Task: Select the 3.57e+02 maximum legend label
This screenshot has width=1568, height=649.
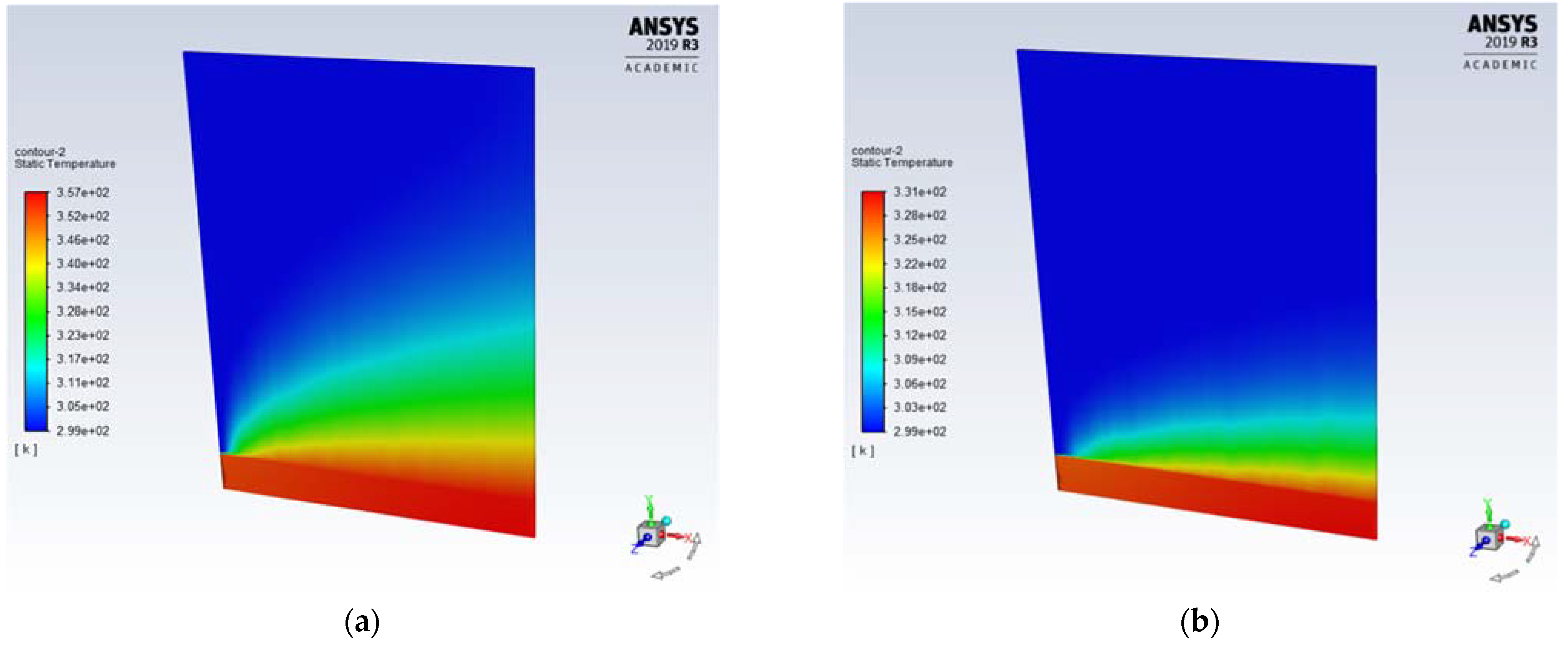Action: (x=83, y=193)
